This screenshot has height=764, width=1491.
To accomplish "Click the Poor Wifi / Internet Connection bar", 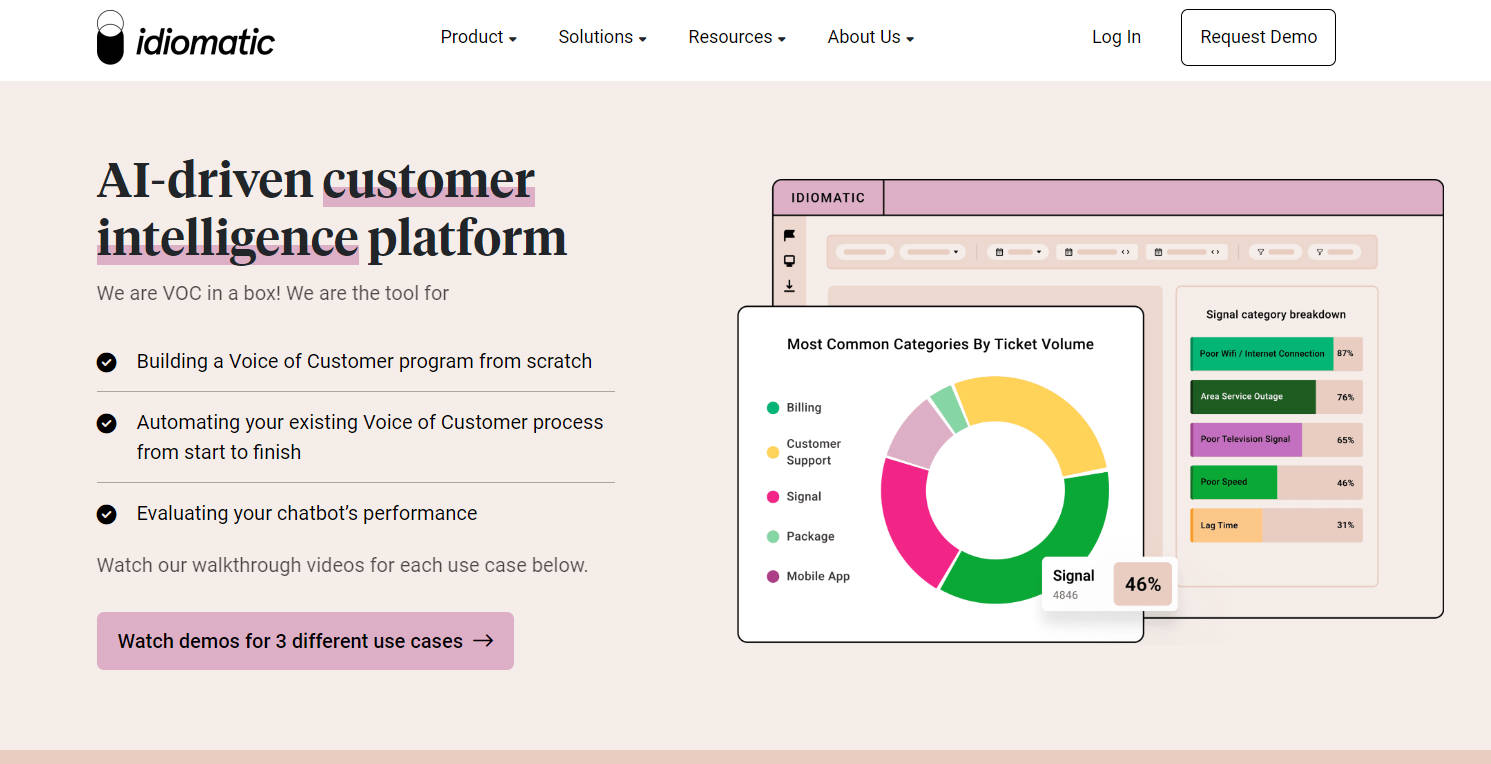I will [x=1262, y=354].
